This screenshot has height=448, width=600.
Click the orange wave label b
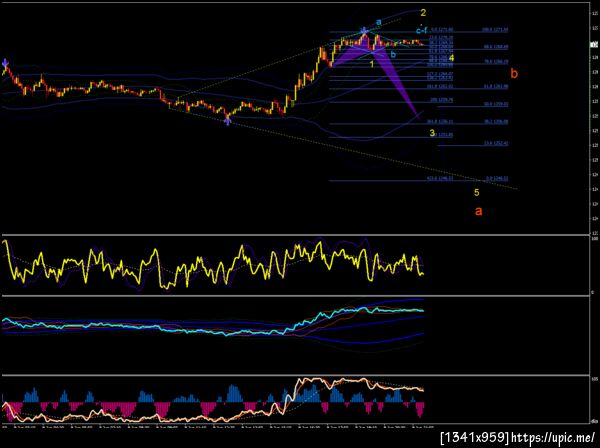tap(514, 73)
